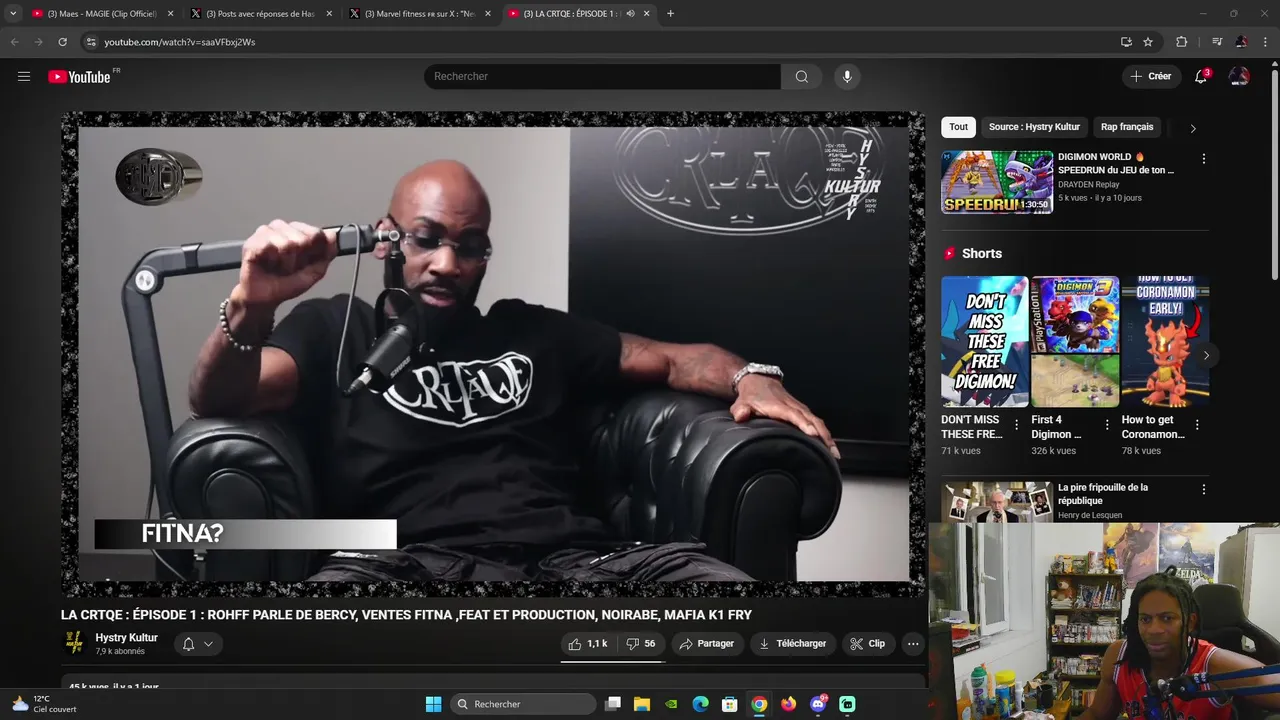Screen dimensions: 1280x720
Task: Open options for DON'T MISS THESE short
Action: tap(1017, 424)
